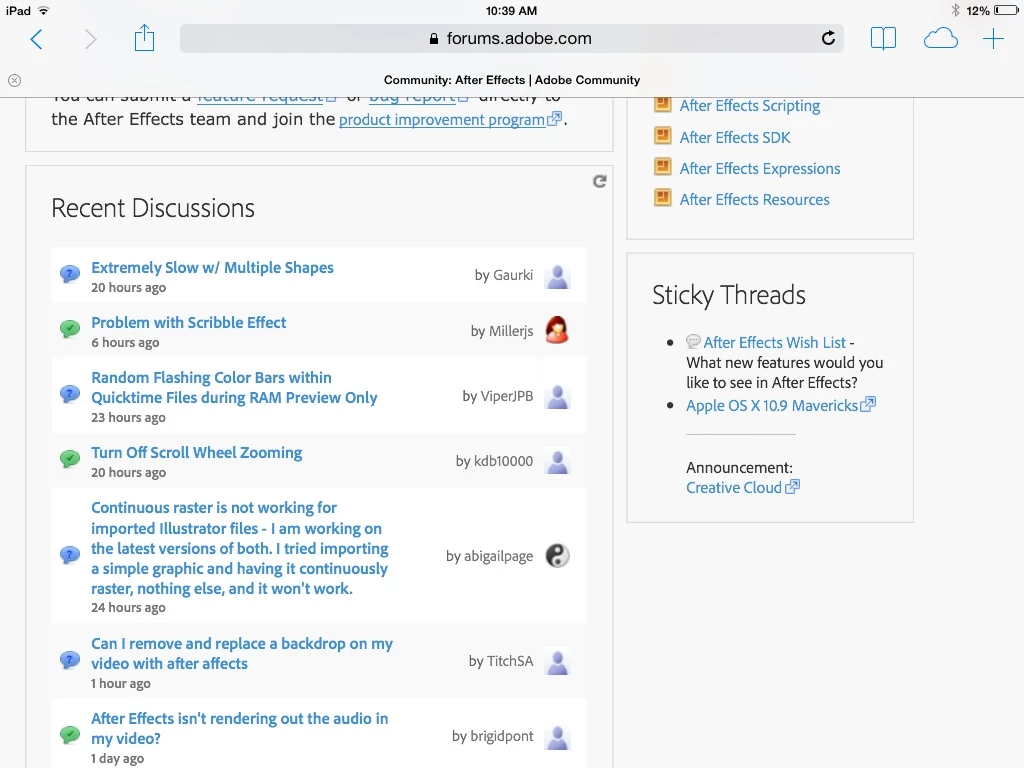Image resolution: width=1024 pixels, height=768 pixels.
Task: Click After Effects SDK folder icon
Action: (x=662, y=136)
